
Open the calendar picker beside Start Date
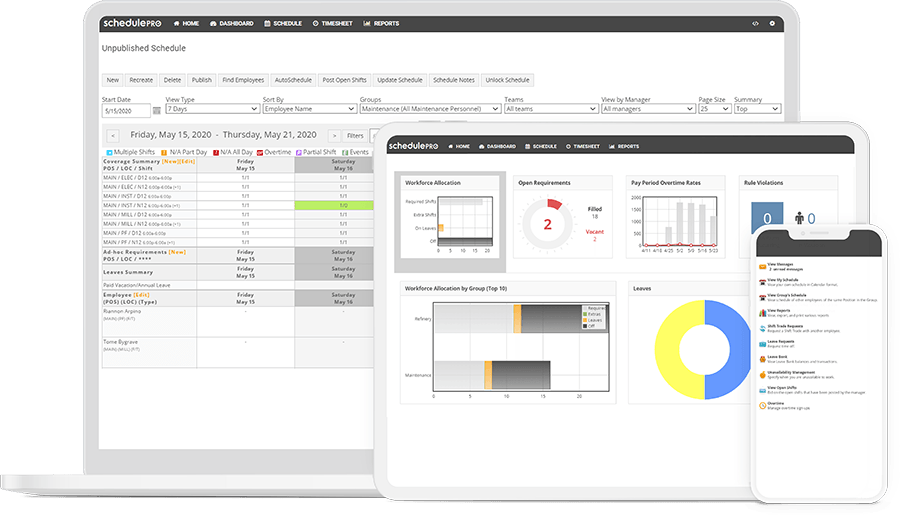(157, 111)
